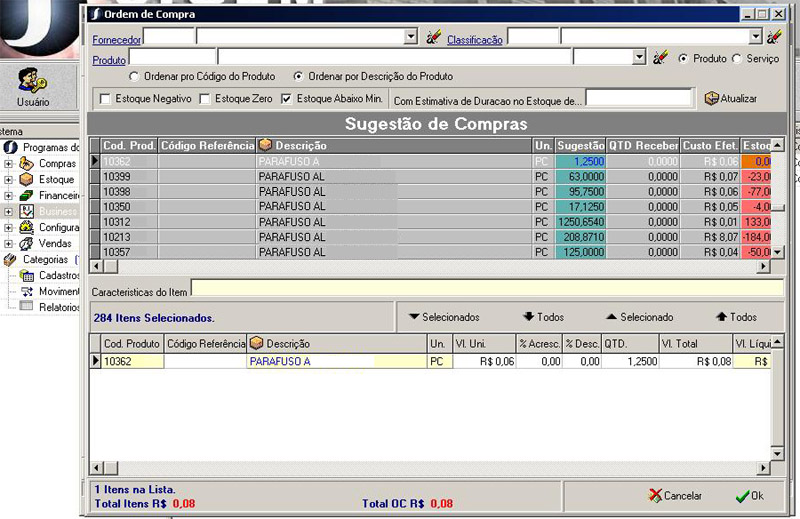Click the Atualizar refresh button
This screenshot has width=800, height=519.
click(x=730, y=99)
